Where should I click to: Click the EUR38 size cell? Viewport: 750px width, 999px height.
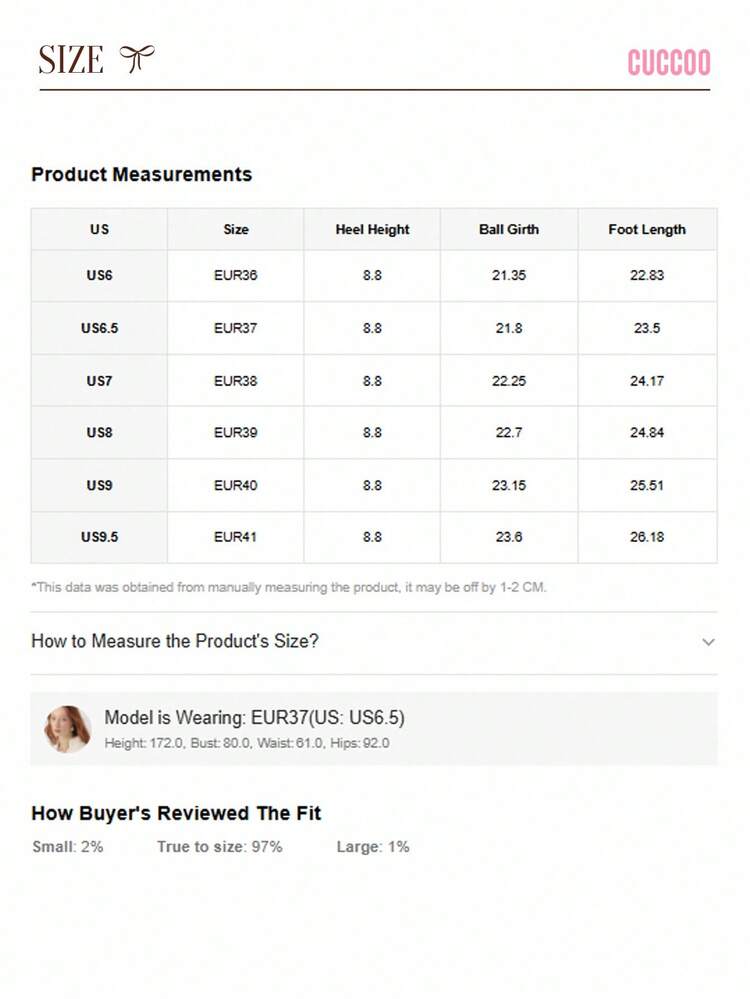236,381
